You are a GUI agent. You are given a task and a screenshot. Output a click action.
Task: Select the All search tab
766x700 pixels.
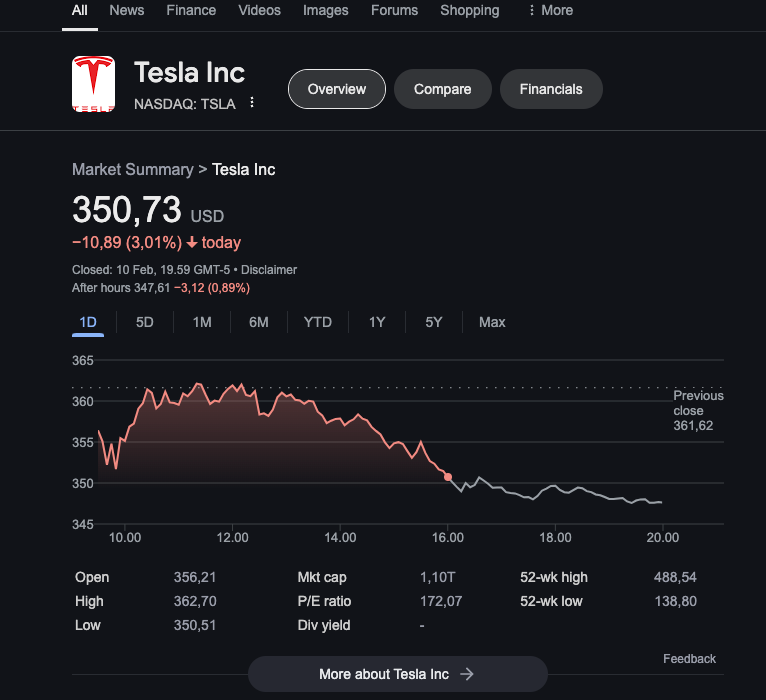point(80,10)
